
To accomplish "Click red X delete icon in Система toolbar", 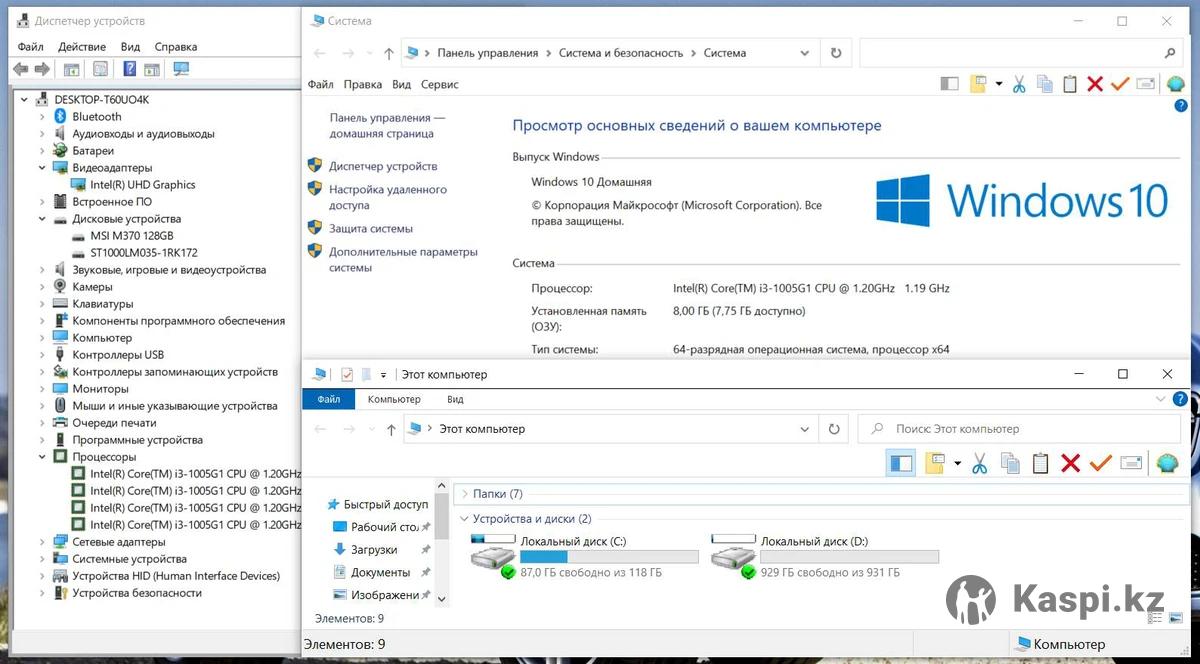I will [x=1095, y=84].
